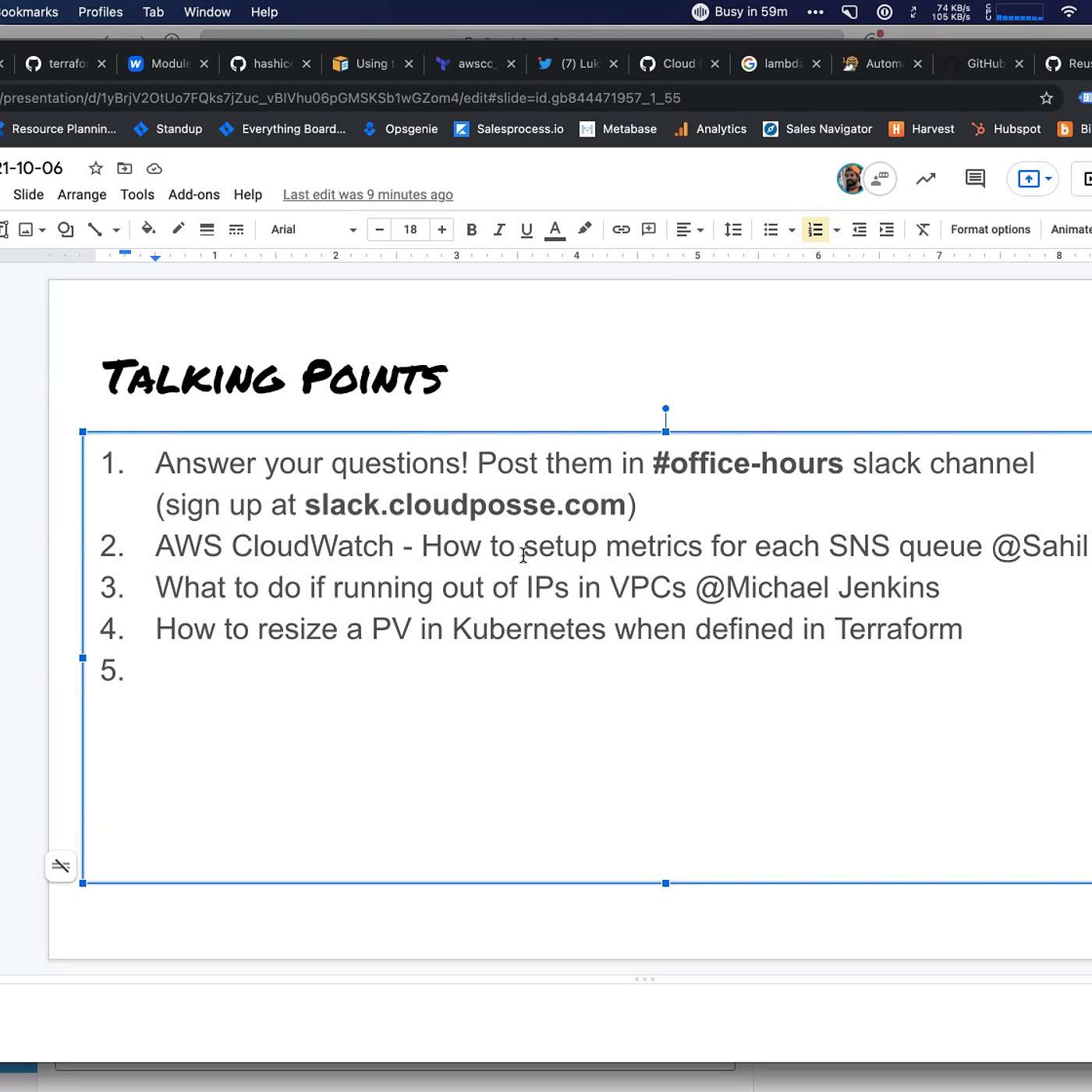
Task: Add a comment from the toolbar
Action: 648,229
